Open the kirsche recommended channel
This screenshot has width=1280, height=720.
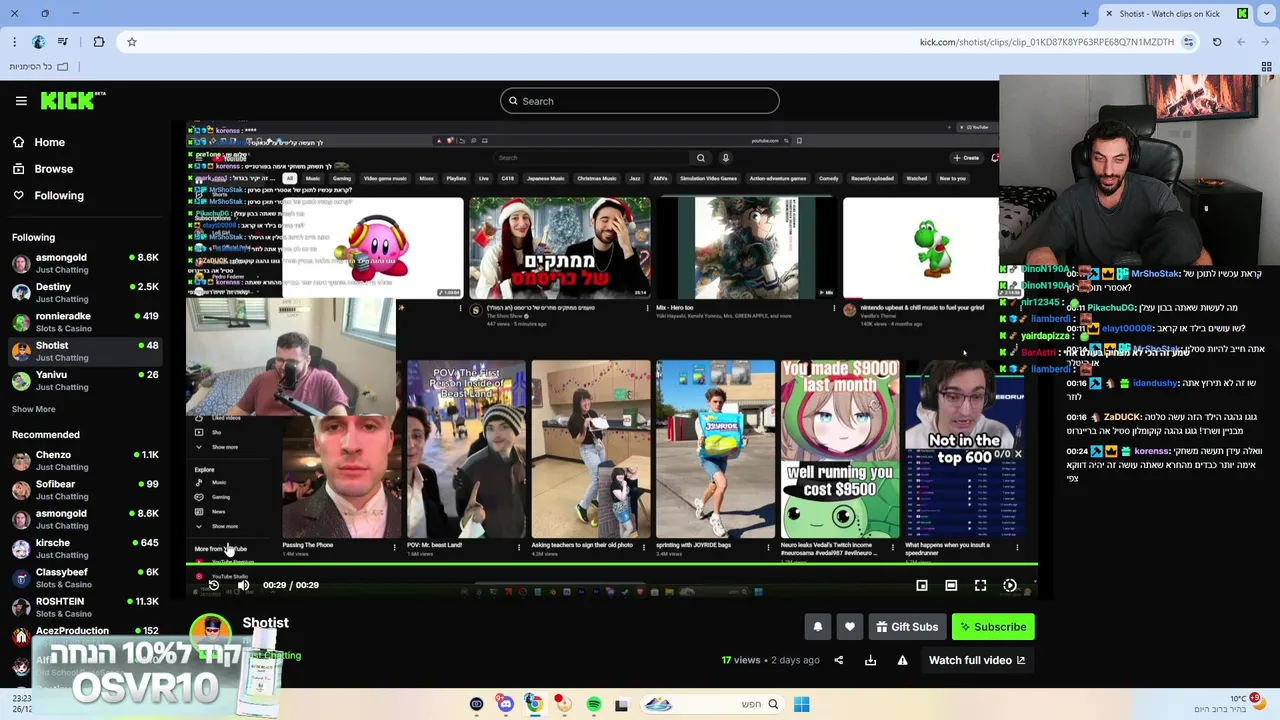(x=85, y=549)
